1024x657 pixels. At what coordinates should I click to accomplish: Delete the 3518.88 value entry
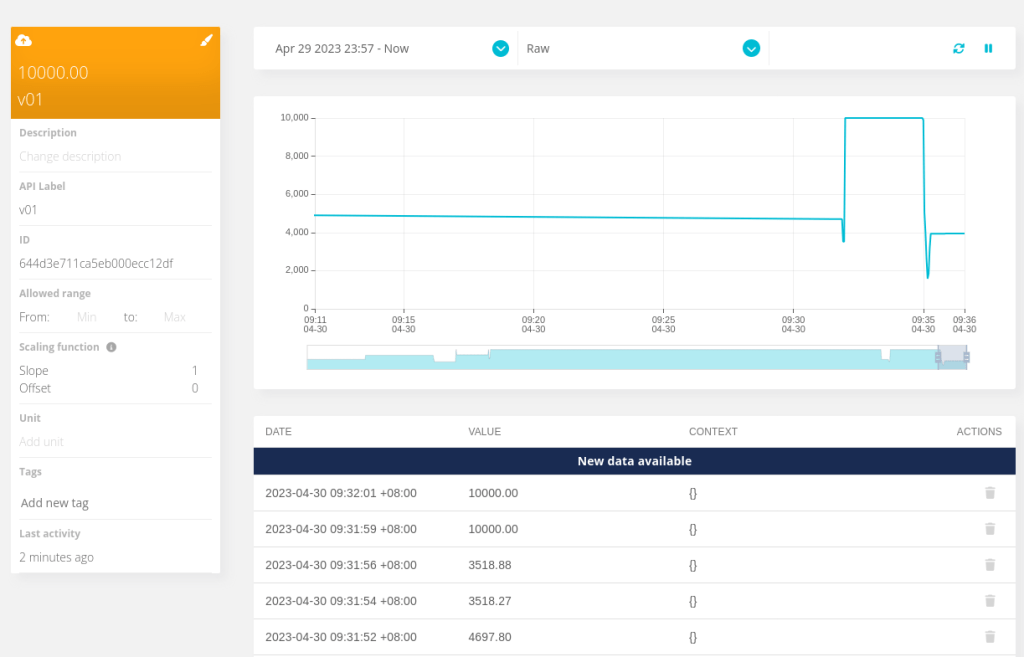990,565
